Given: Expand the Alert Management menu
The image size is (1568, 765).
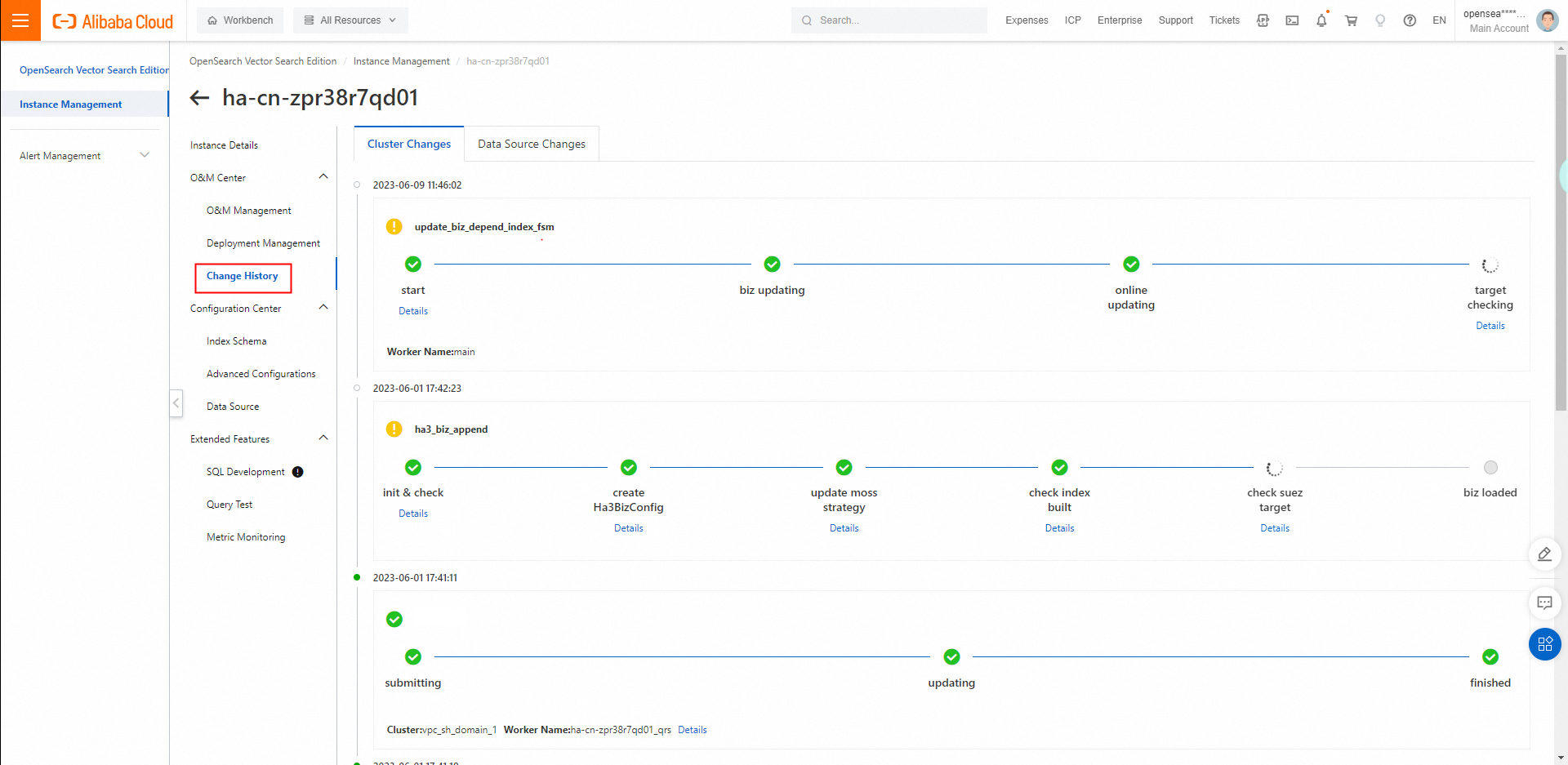Looking at the screenshot, I should (145, 155).
